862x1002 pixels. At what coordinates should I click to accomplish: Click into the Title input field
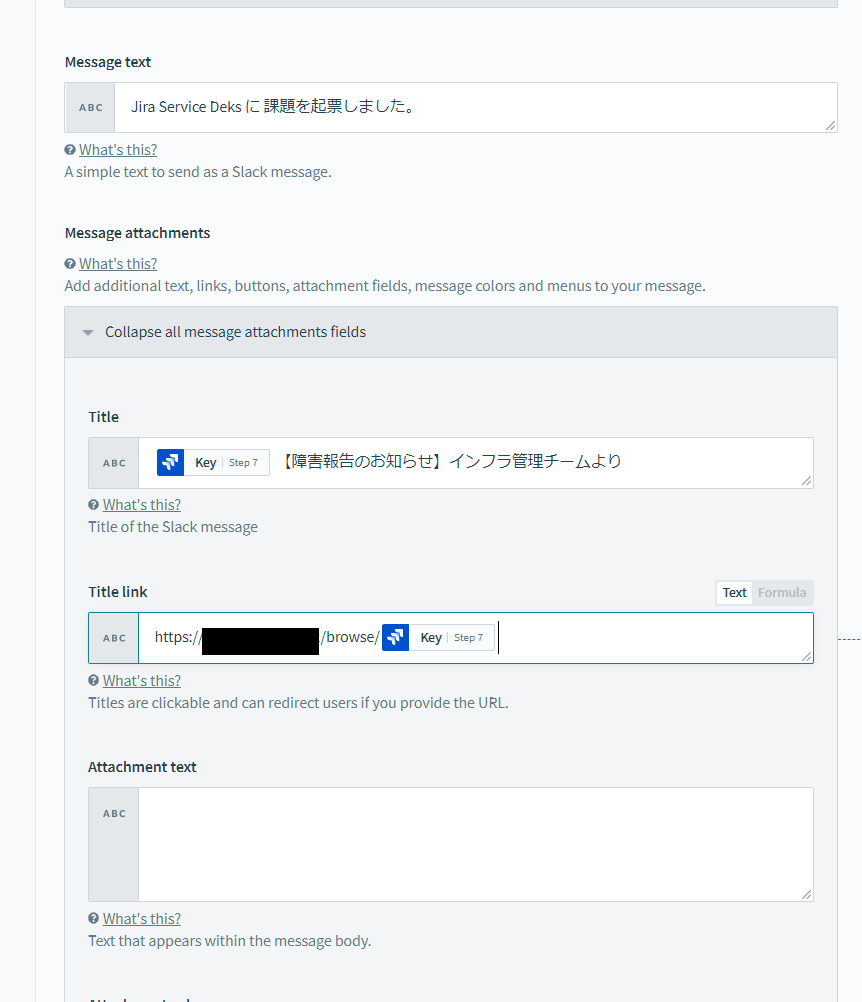(x=475, y=463)
